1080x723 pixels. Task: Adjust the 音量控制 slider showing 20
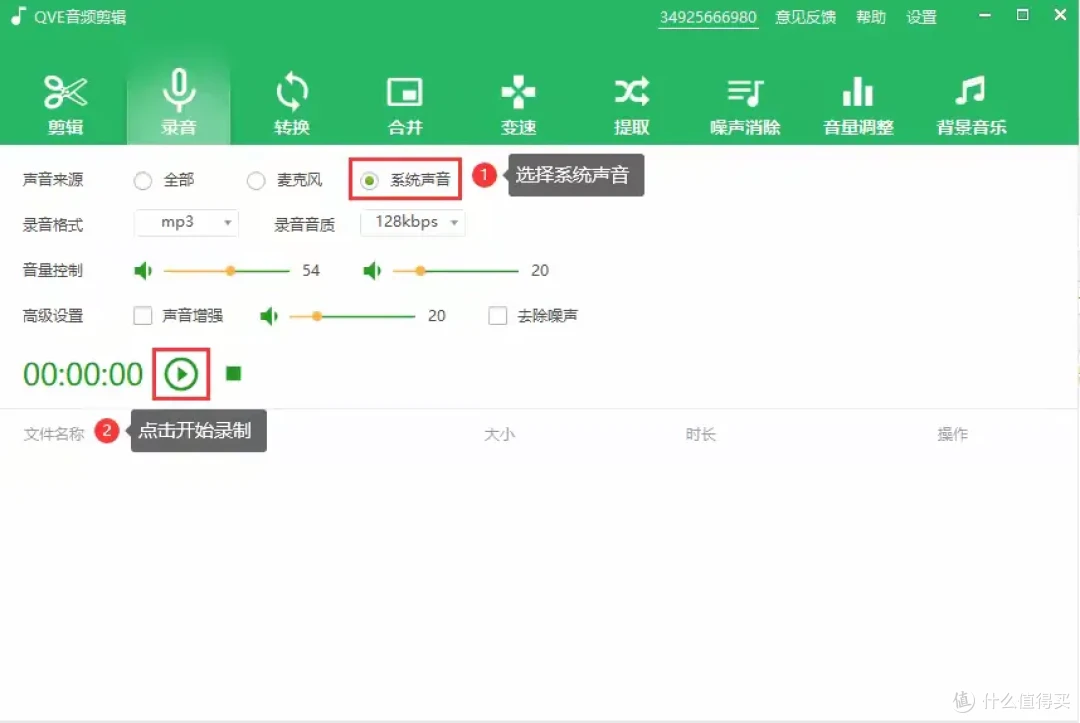(455, 271)
